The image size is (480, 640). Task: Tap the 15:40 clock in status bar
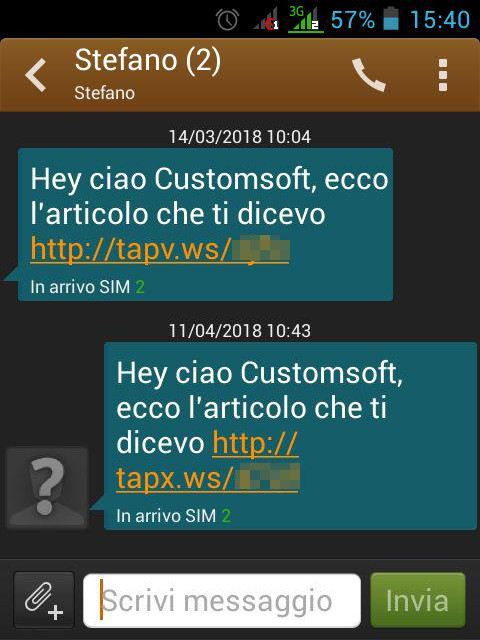[x=440, y=20]
